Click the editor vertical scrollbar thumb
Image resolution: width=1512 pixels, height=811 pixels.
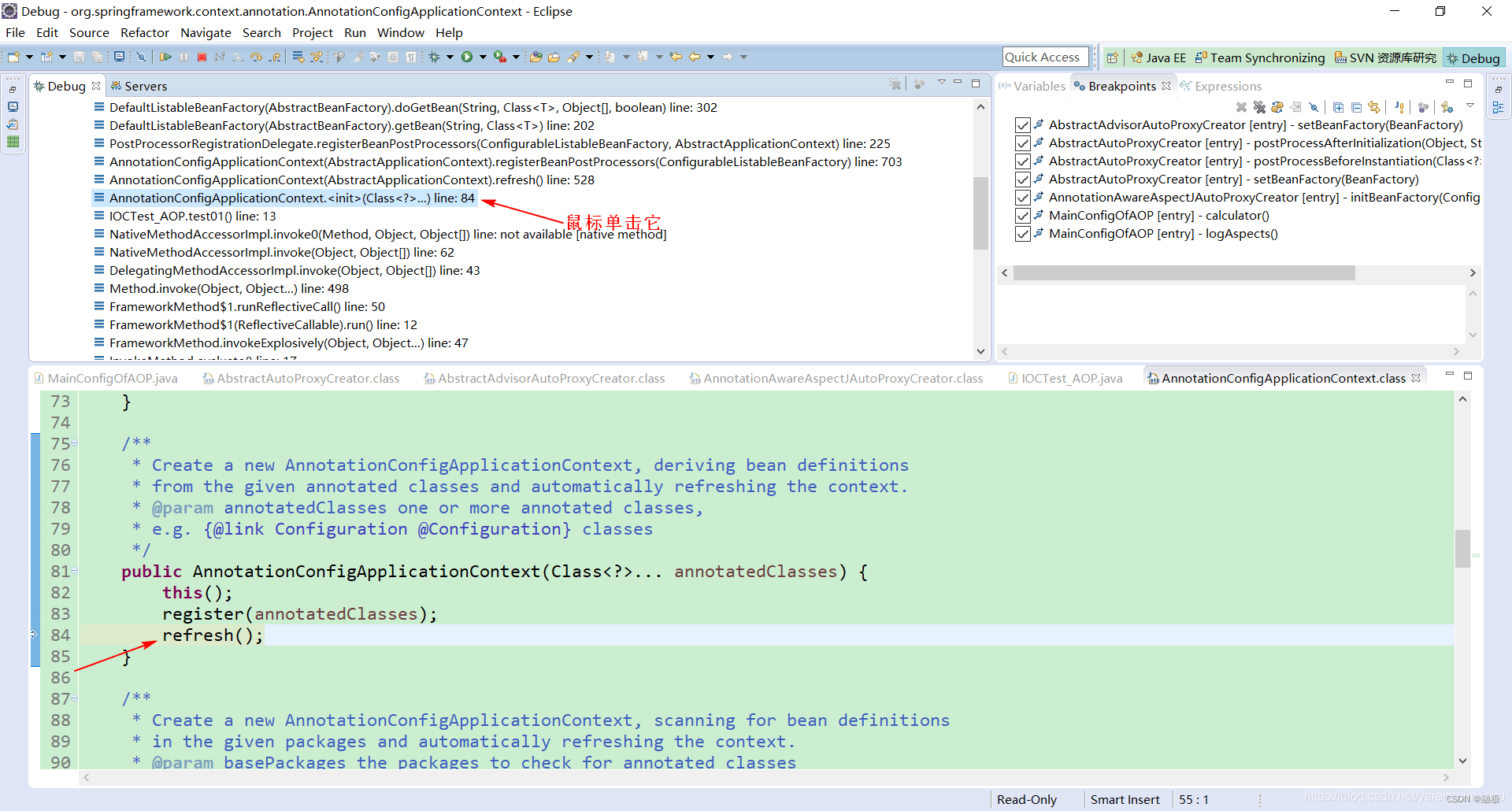click(x=1462, y=549)
